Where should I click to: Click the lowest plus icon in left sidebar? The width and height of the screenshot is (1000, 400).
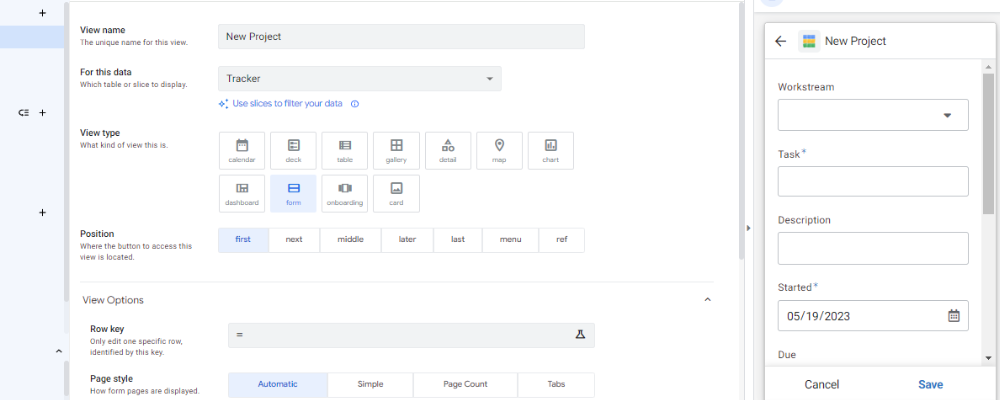43,212
